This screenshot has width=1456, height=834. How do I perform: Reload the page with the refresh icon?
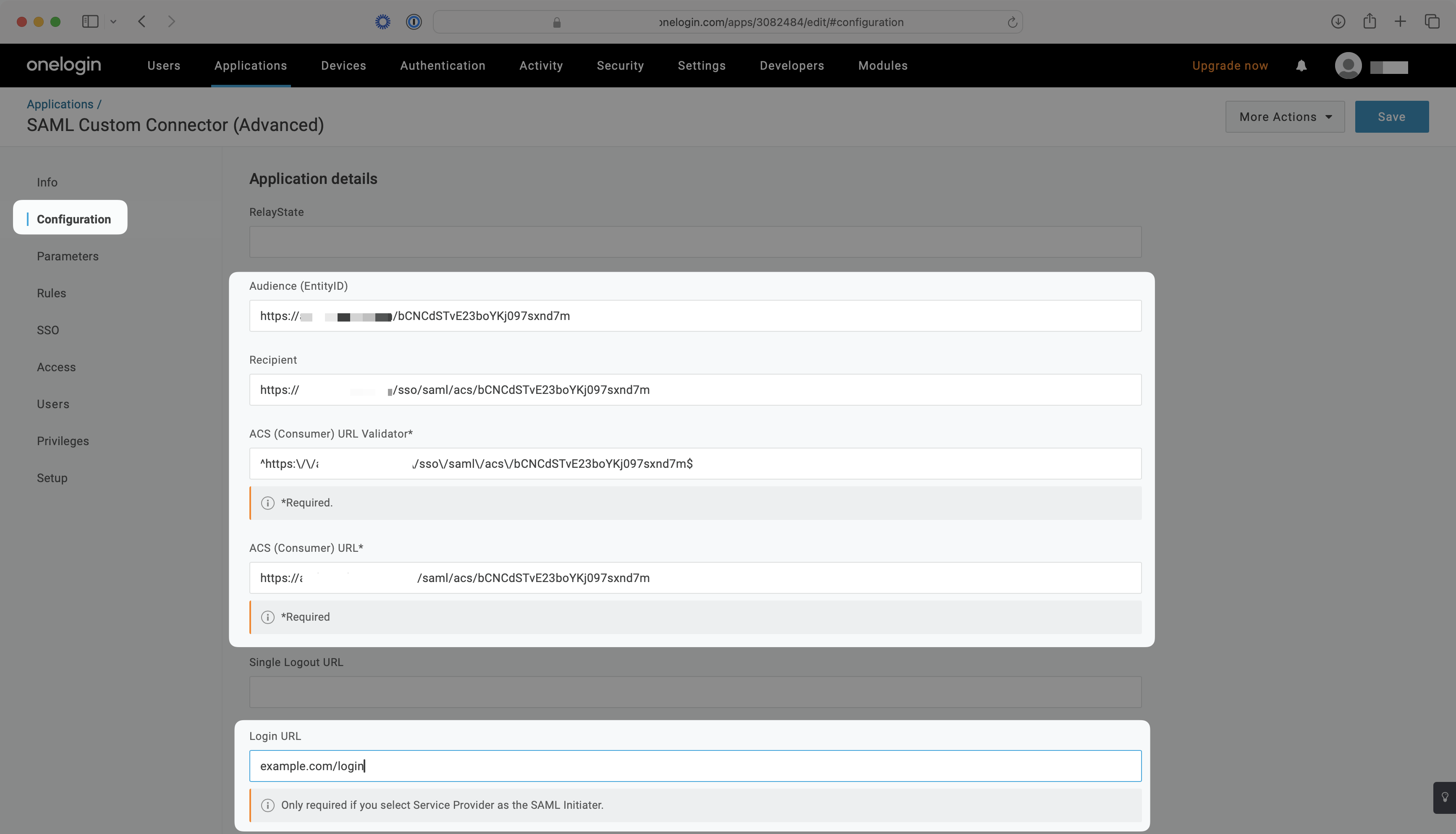(1012, 22)
